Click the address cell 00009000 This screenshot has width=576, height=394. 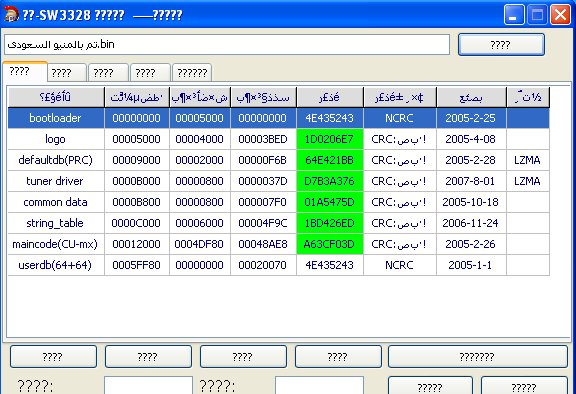[x=137, y=160]
